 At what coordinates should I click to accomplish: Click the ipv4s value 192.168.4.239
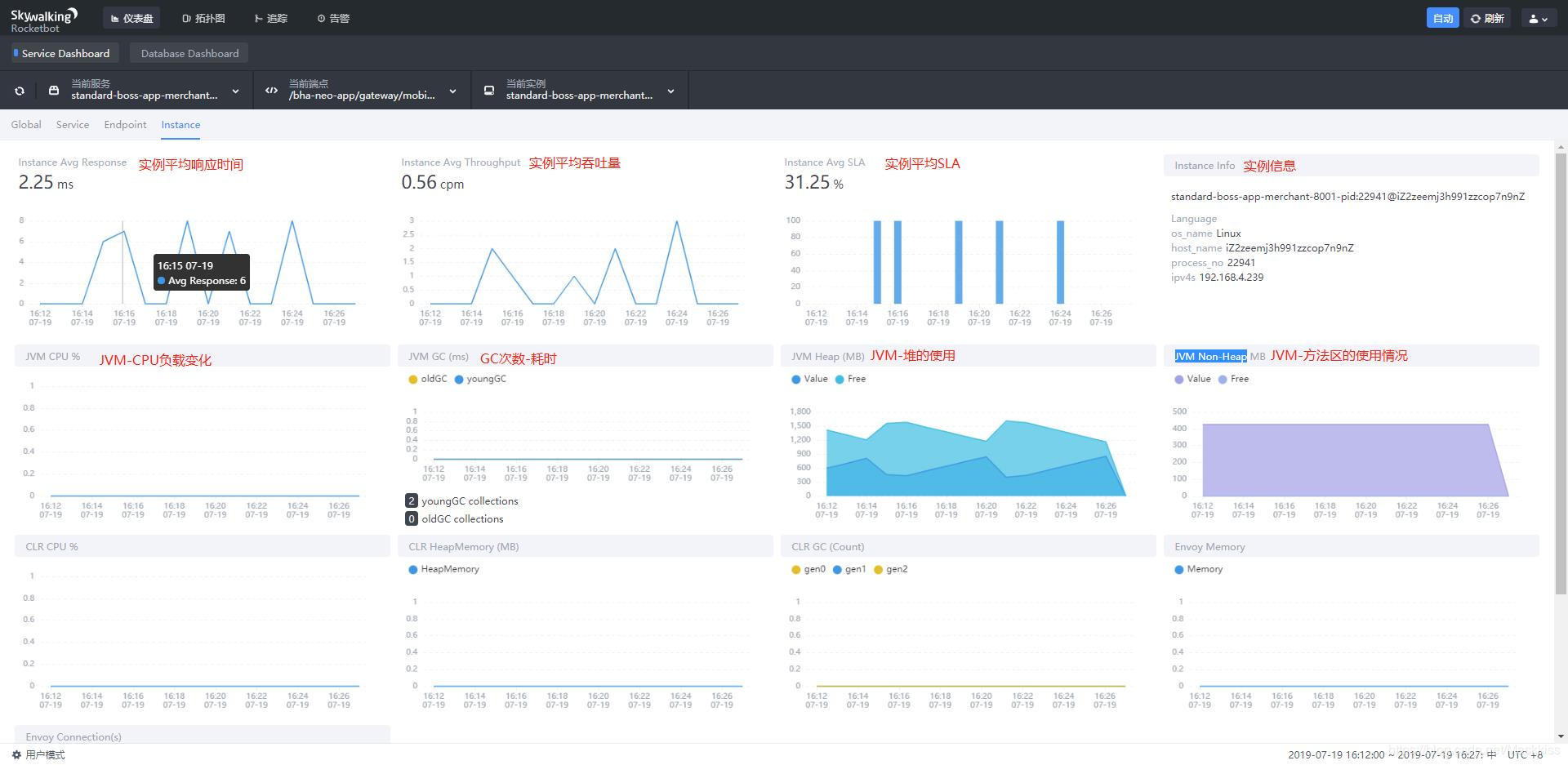(x=1231, y=278)
